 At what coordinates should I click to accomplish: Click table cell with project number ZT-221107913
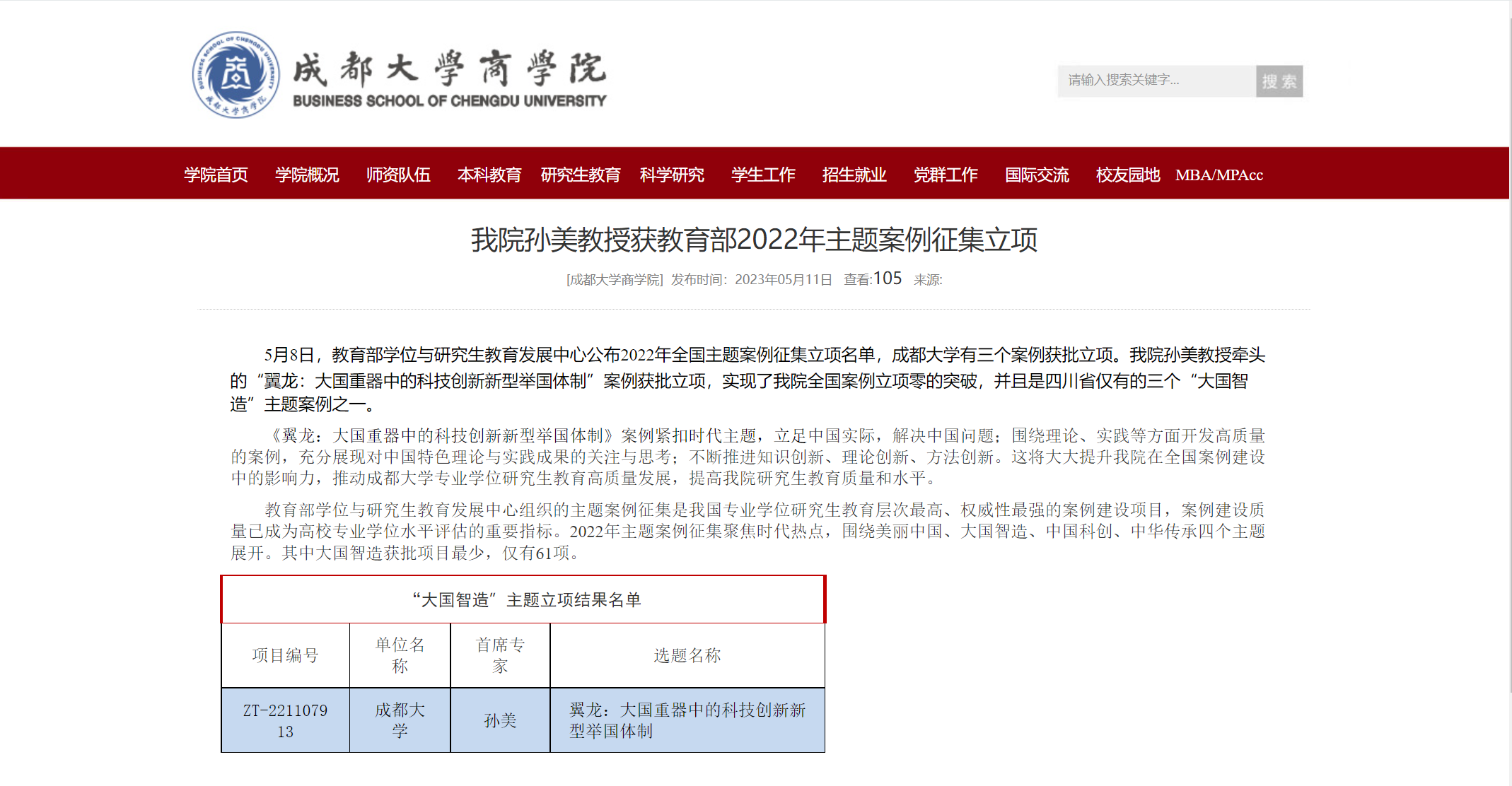click(x=285, y=720)
